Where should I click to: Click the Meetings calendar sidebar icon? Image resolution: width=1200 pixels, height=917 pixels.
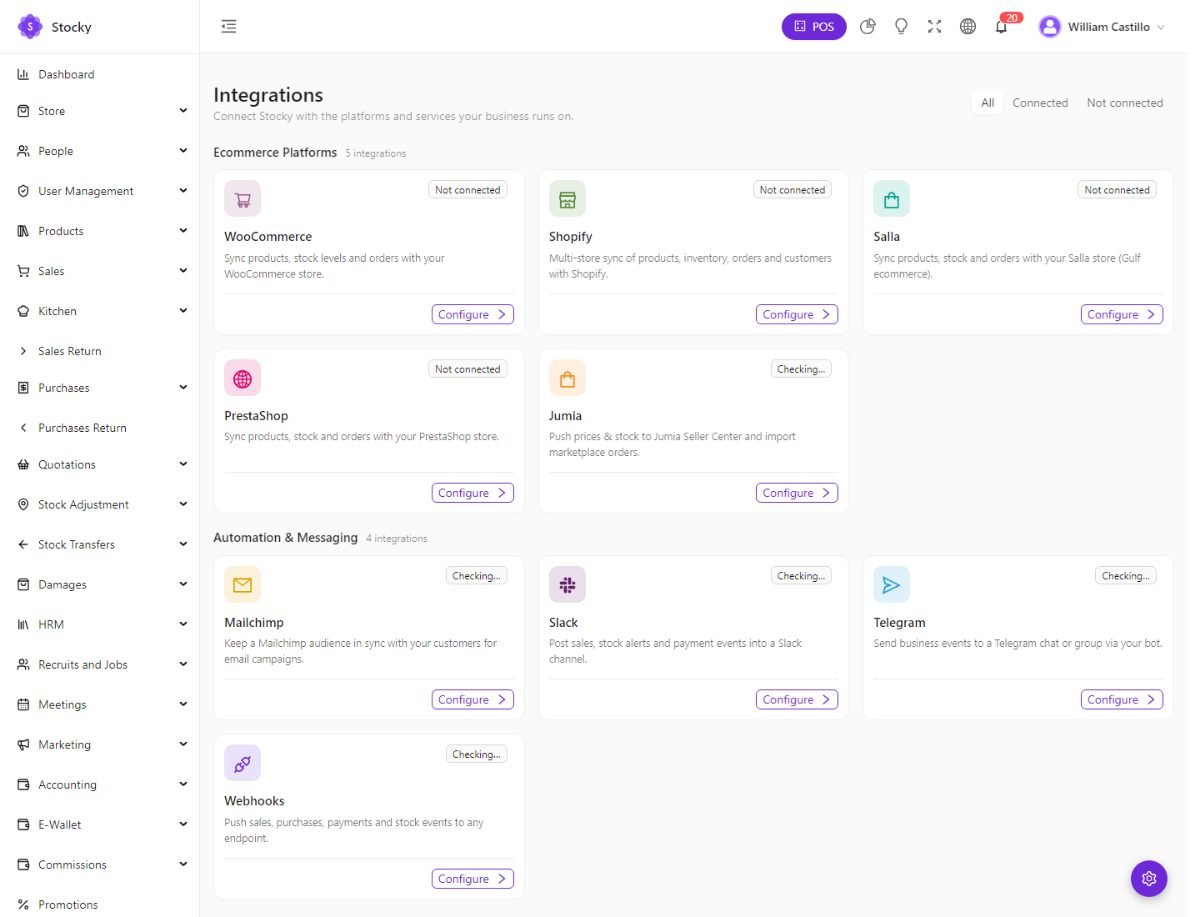click(23, 705)
